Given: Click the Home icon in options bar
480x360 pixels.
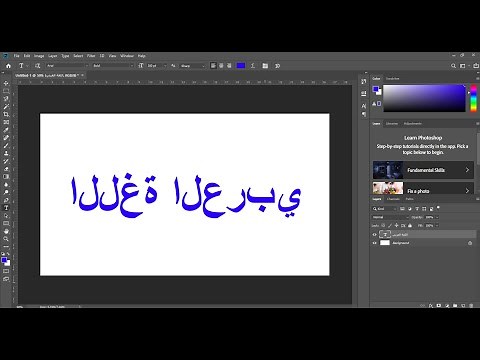Looking at the screenshot, I should (x=8, y=66).
